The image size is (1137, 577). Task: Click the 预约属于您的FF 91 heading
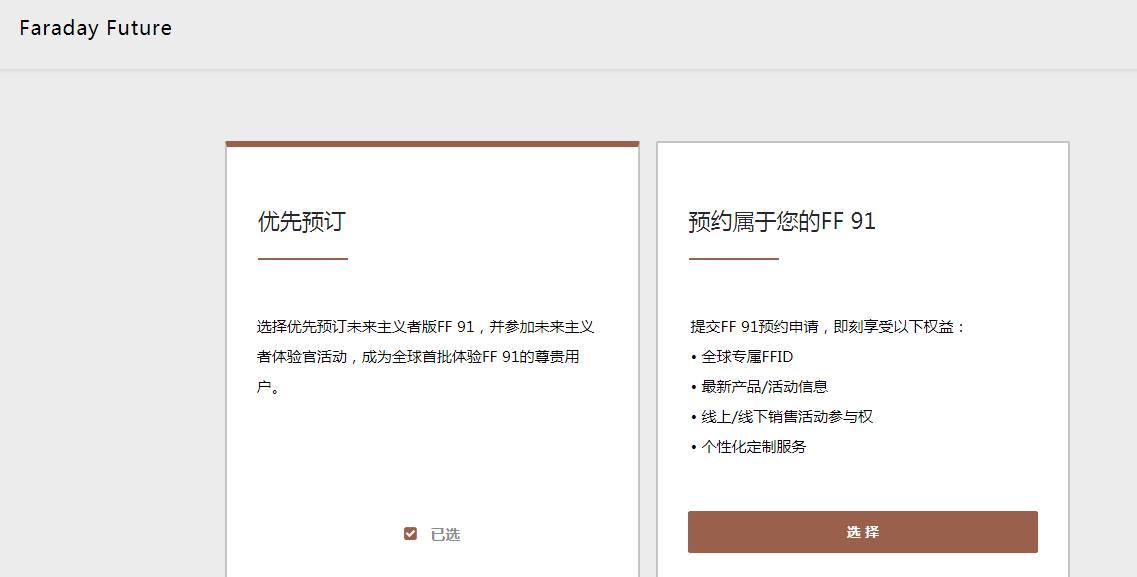(x=782, y=221)
